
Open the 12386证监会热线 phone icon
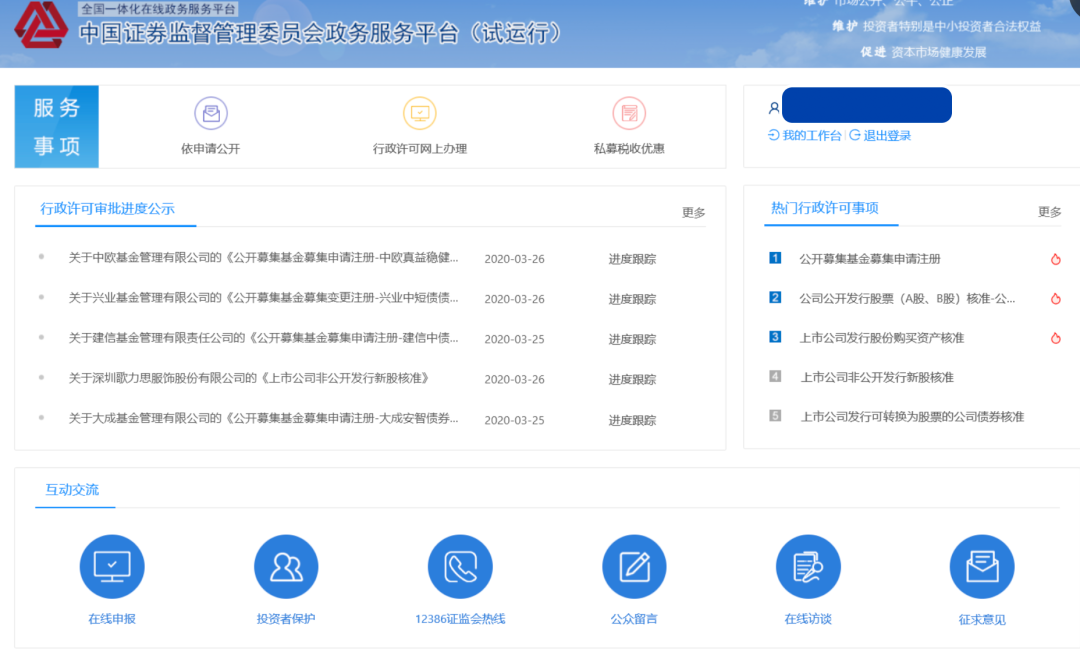pyautogui.click(x=460, y=567)
